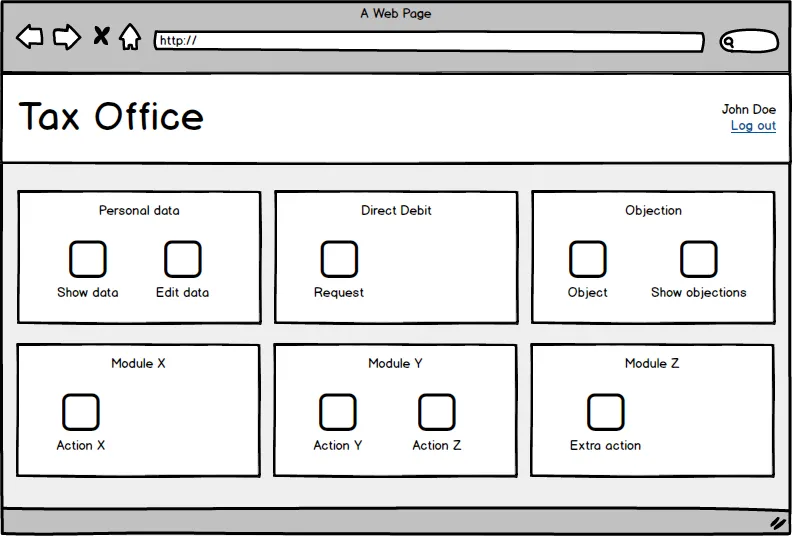The image size is (792, 536).
Task: Click the John Doe username
Action: click(749, 109)
